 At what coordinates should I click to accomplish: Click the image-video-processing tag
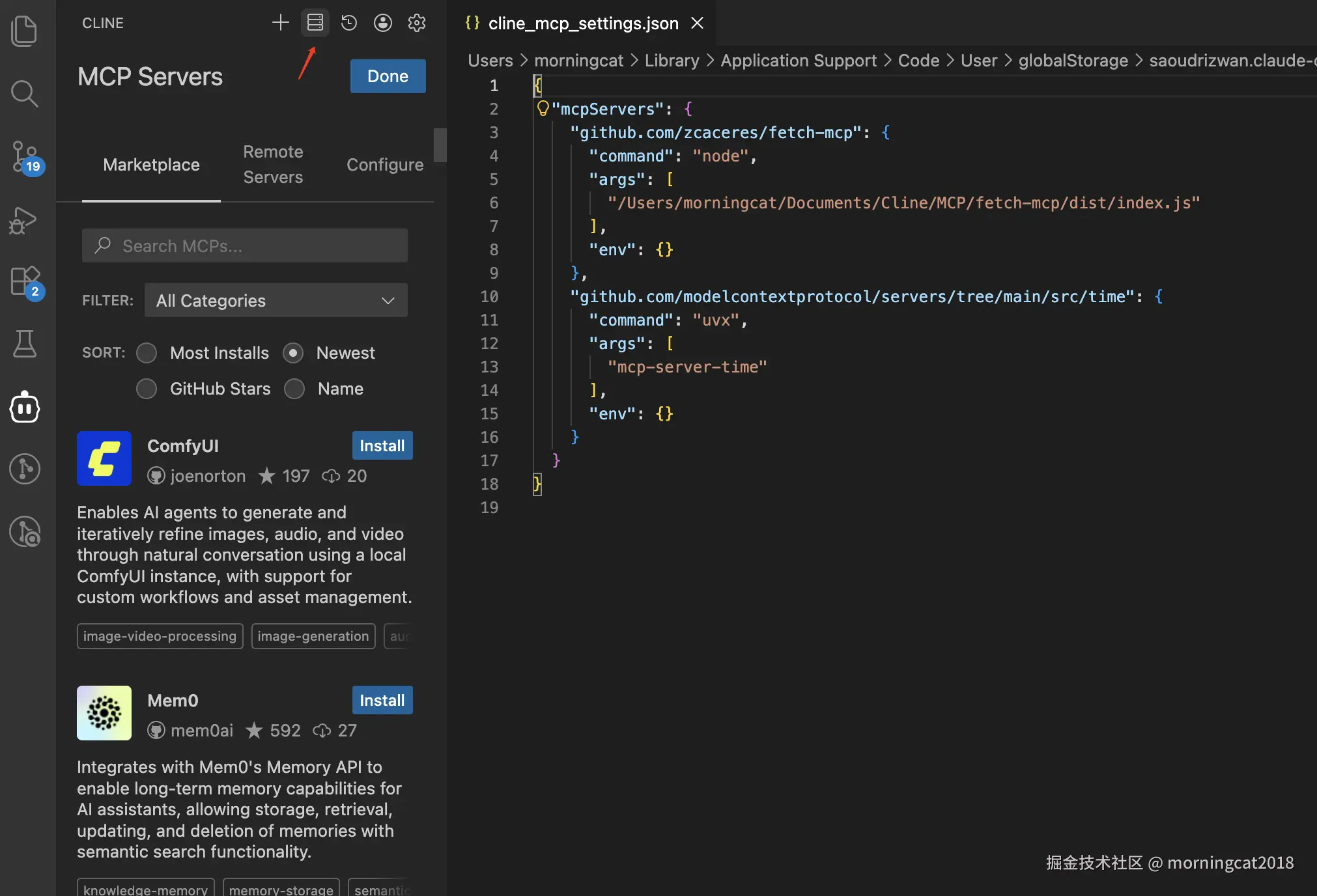tap(160, 636)
